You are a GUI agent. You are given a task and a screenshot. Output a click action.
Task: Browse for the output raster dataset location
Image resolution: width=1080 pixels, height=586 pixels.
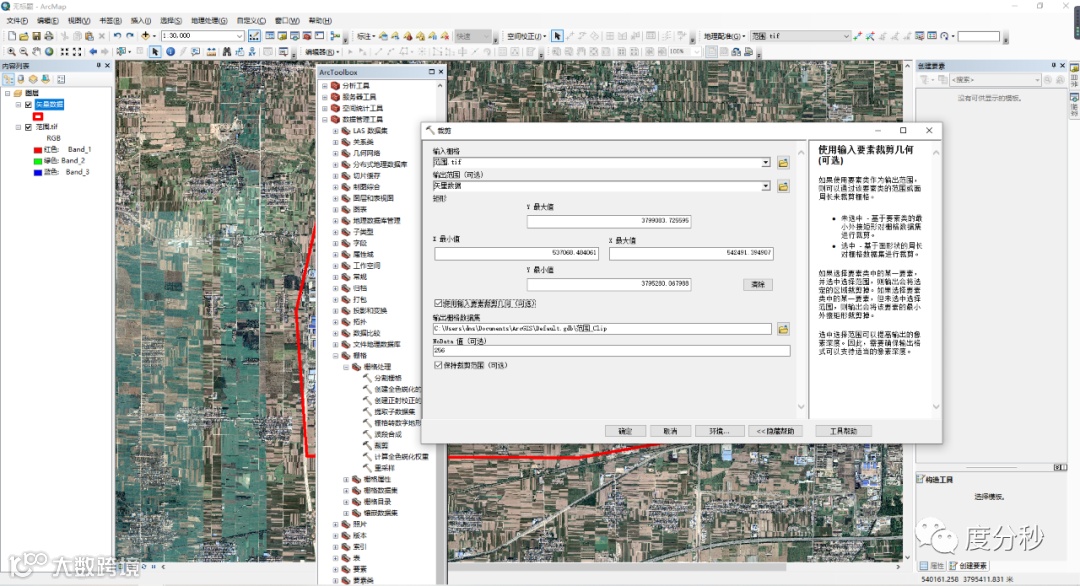click(783, 329)
